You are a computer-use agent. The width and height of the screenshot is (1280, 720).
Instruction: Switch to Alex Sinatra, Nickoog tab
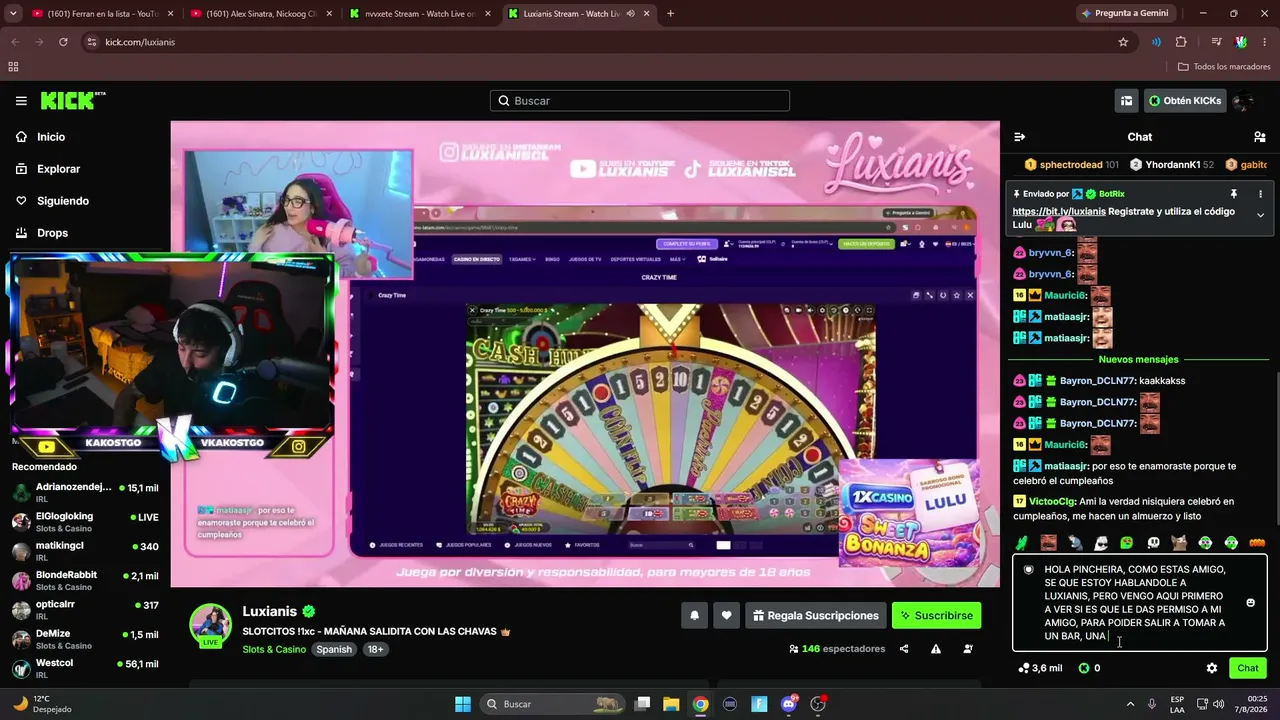pyautogui.click(x=261, y=14)
